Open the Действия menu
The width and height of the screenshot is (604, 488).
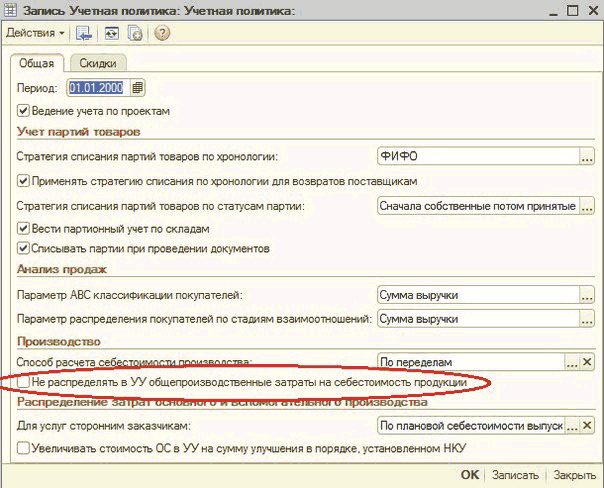34,32
